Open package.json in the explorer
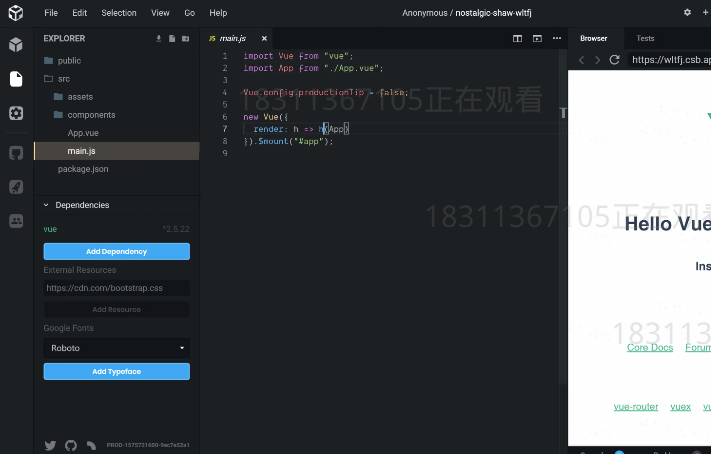The width and height of the screenshot is (711, 454). point(117,169)
